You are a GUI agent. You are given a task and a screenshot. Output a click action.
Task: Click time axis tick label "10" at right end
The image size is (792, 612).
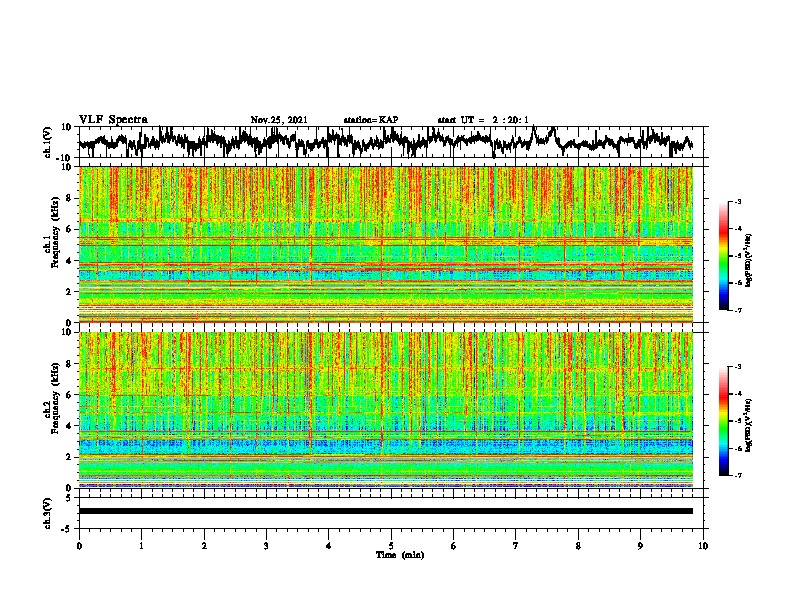pos(703,546)
